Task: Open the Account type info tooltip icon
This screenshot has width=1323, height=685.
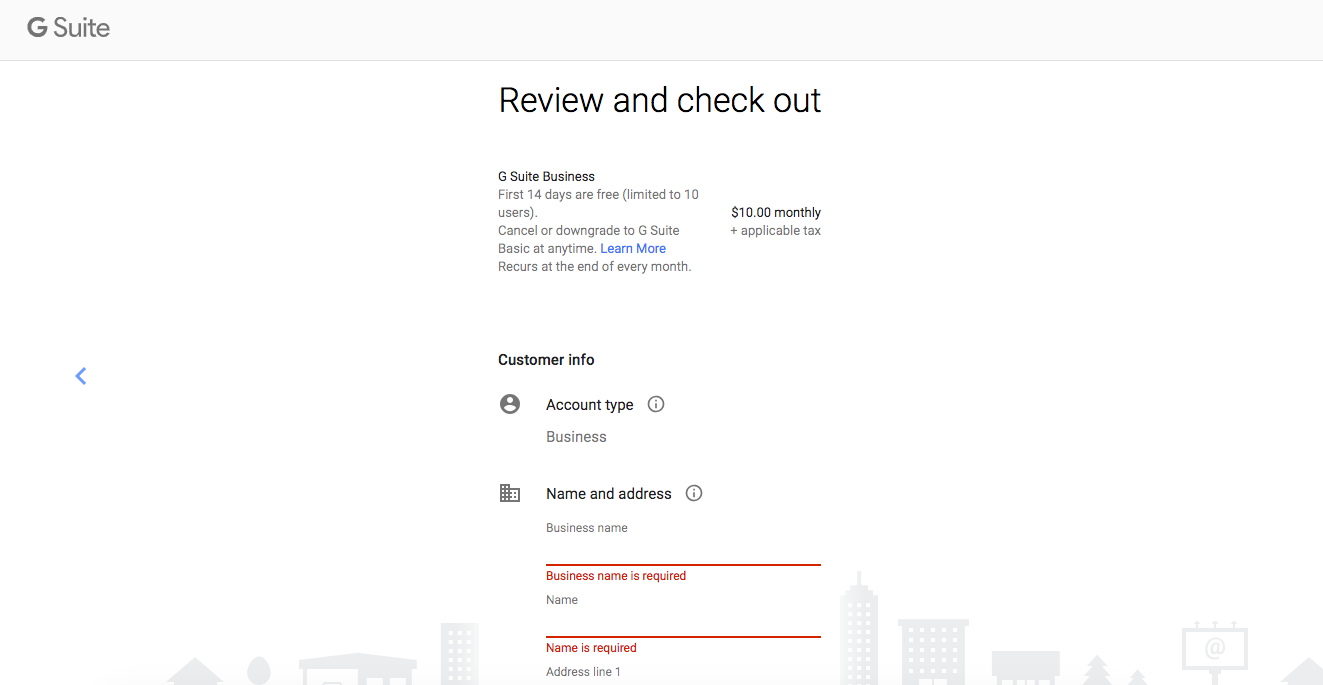Action: [x=656, y=404]
